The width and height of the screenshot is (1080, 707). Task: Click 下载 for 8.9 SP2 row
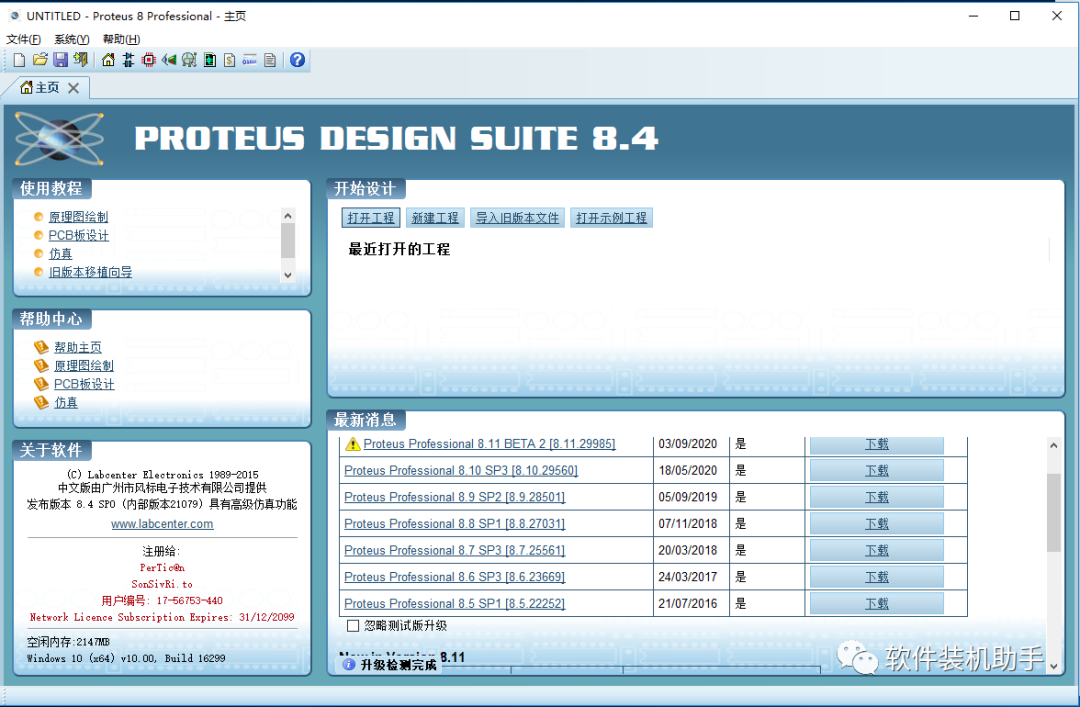click(877, 497)
